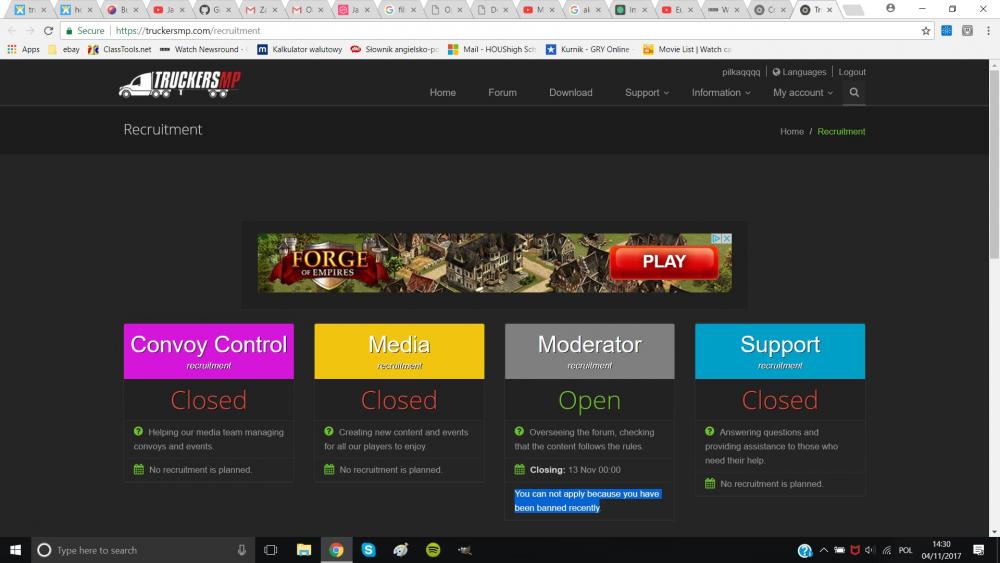Switch to the Gmail browser tab
This screenshot has height=563, width=1000.
[259, 10]
